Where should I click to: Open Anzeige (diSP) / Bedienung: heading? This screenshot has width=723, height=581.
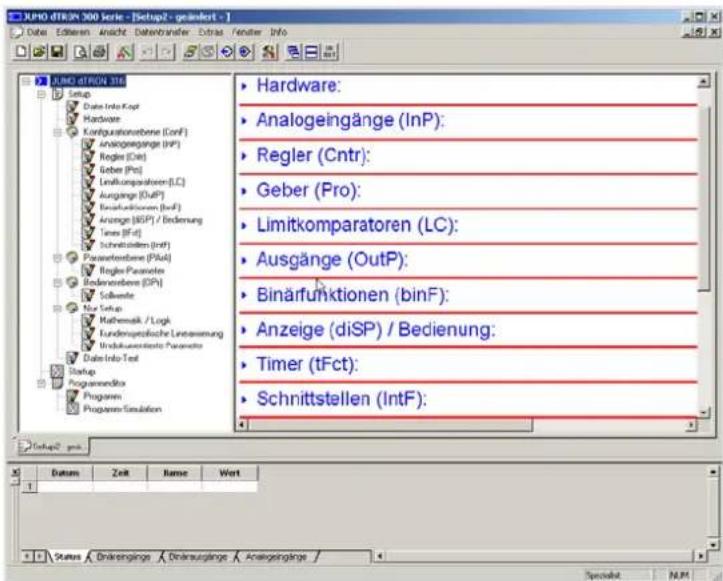pyautogui.click(x=376, y=330)
